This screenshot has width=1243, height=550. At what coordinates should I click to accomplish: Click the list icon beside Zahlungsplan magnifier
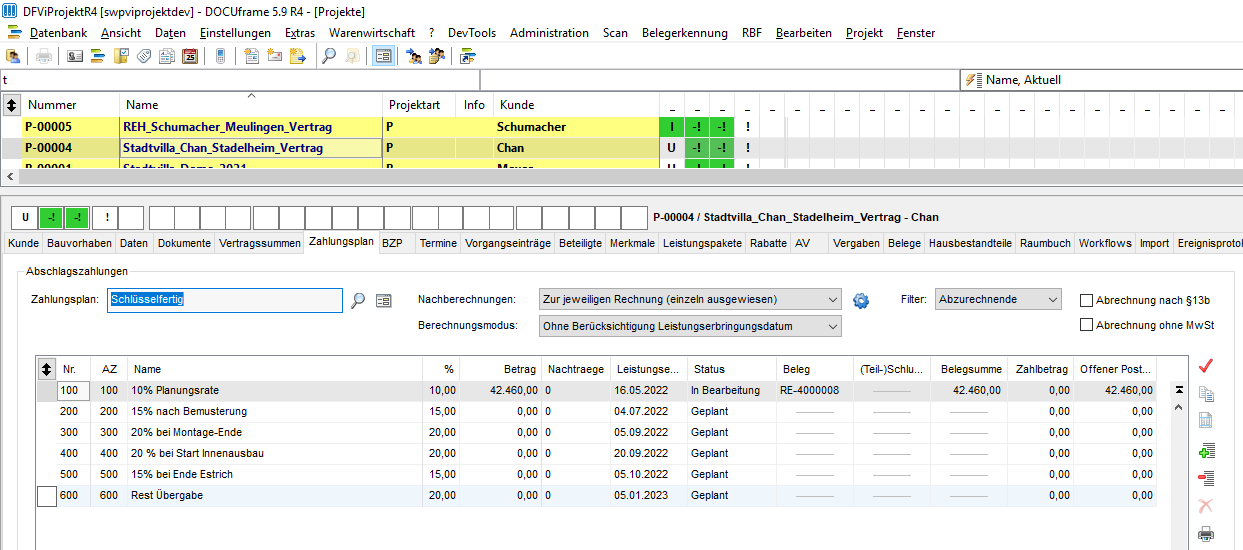coord(383,300)
